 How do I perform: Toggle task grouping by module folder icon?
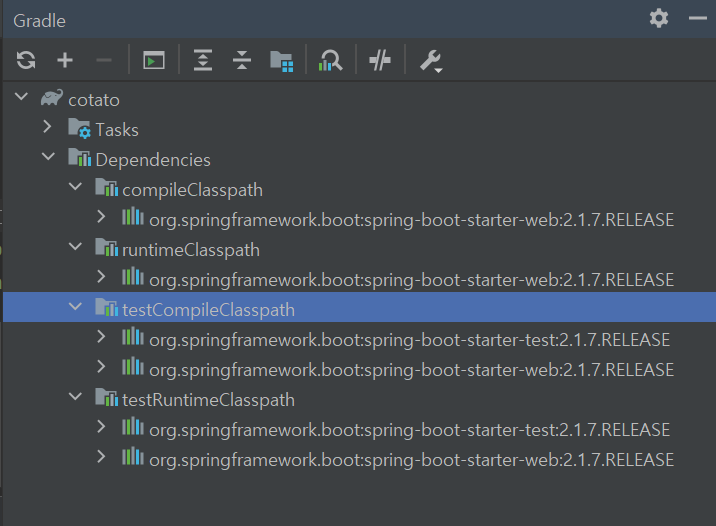pos(282,61)
